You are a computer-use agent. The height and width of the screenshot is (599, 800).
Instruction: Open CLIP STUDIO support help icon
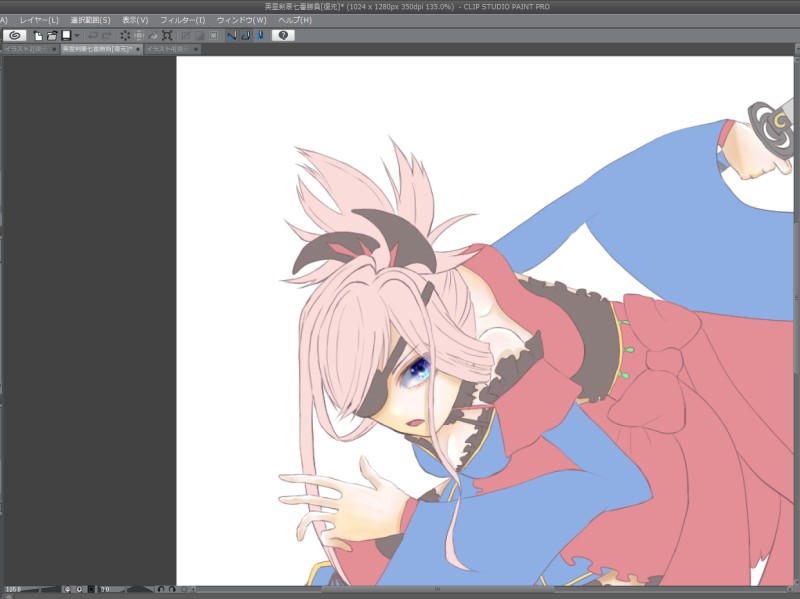tap(283, 35)
